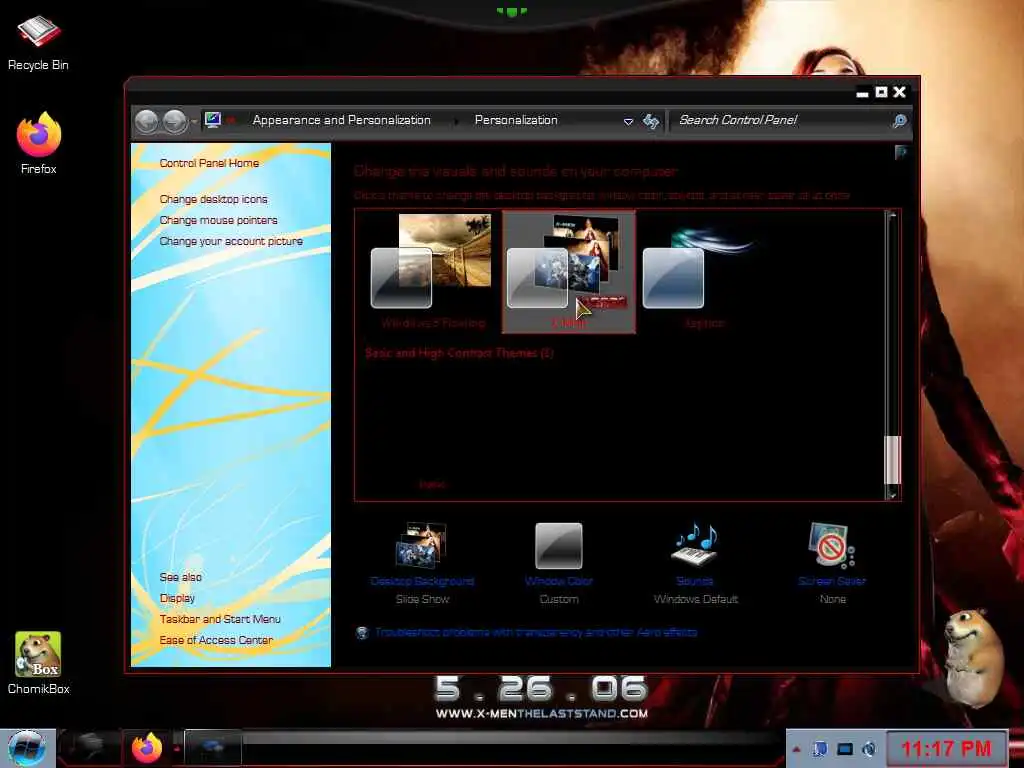Viewport: 1024px width, 768px height.
Task: Expand breadcrumb arrow after Appearance and Personalization
Action: [455, 121]
